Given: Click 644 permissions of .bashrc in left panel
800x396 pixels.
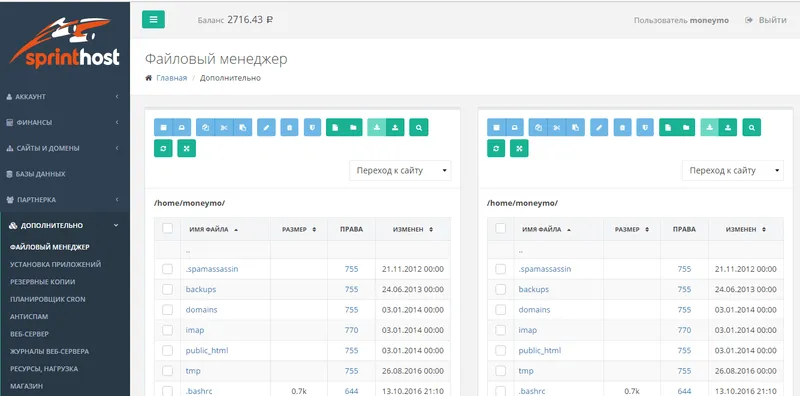Looking at the screenshot, I should [351, 391].
